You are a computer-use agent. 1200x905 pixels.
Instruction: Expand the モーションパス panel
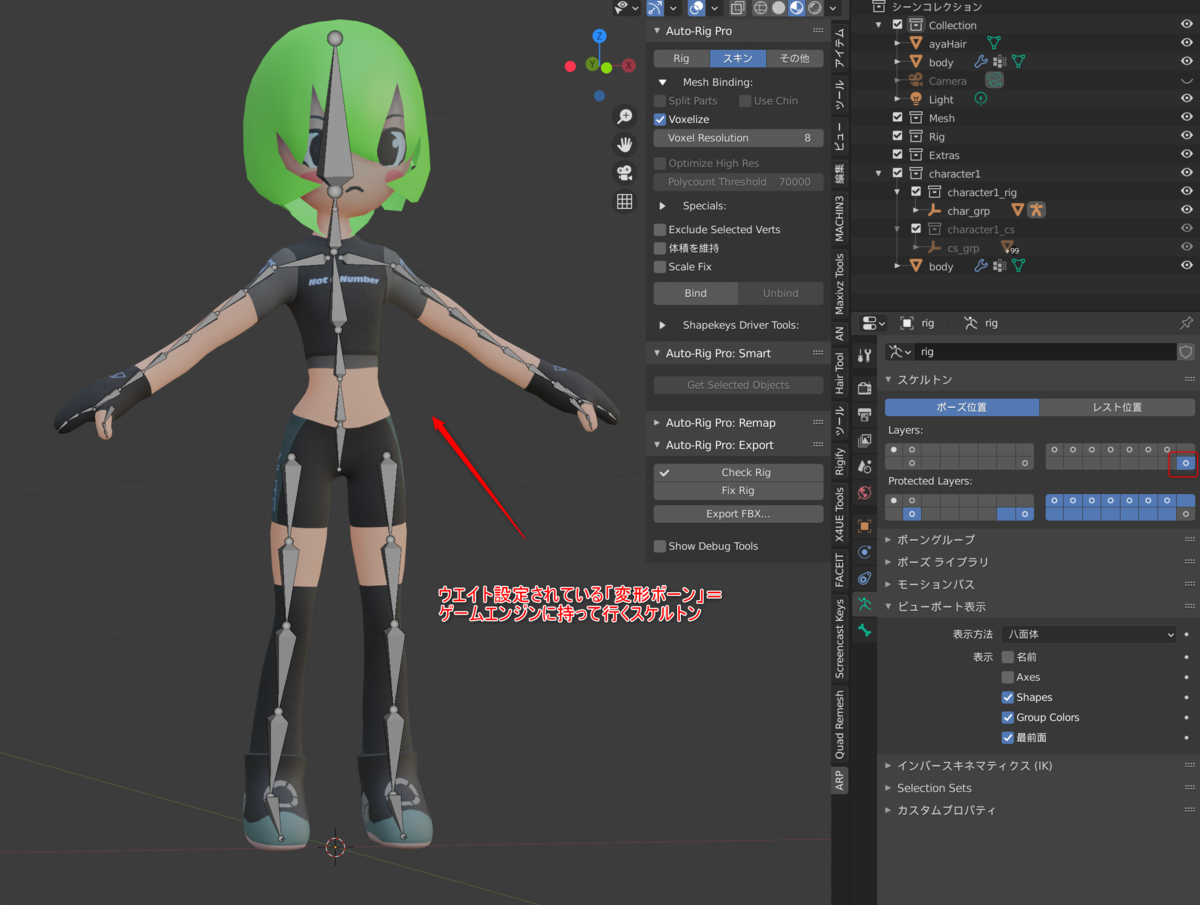(889, 584)
